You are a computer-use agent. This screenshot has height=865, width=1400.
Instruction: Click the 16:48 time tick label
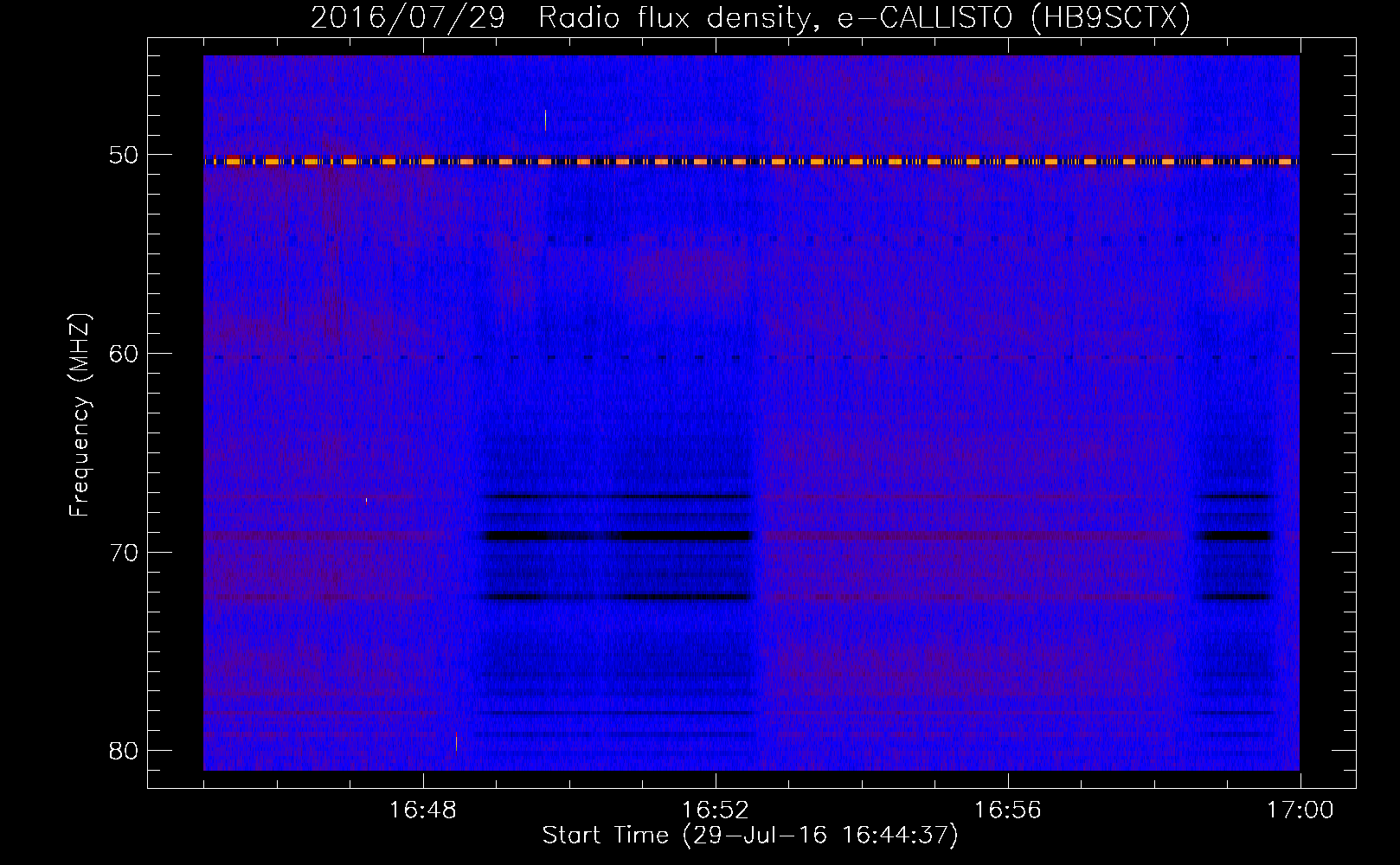(422, 811)
